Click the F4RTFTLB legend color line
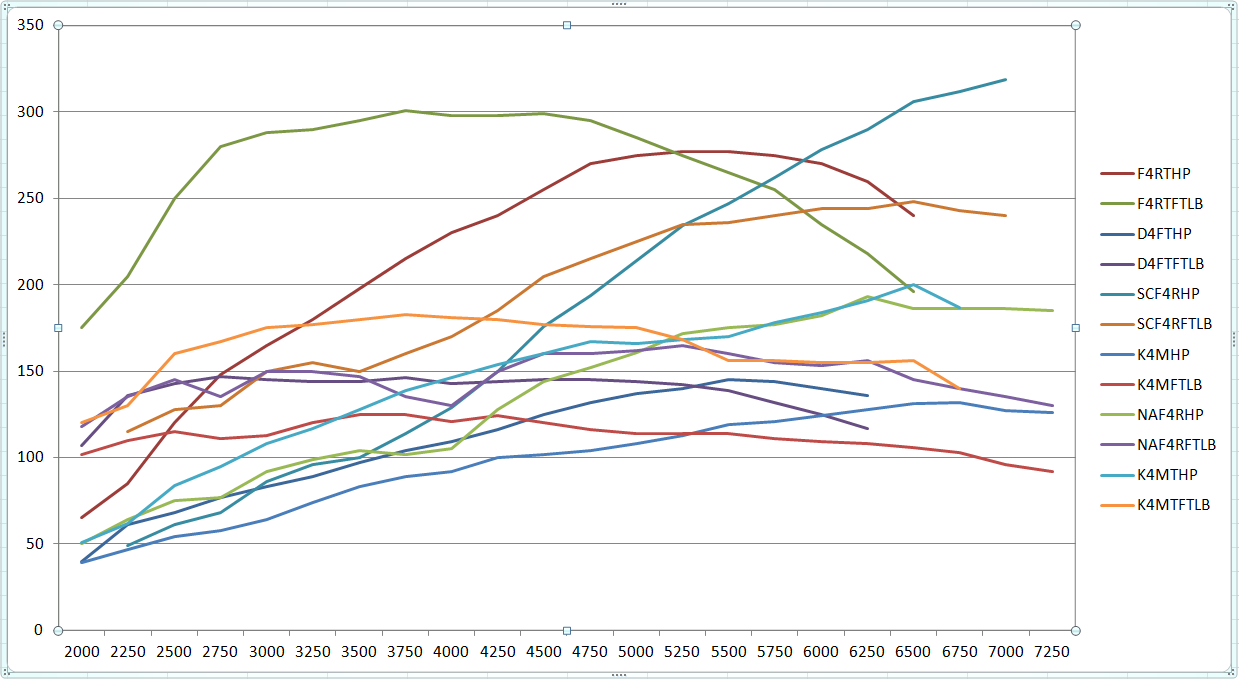Viewport: 1239px width, 679px height. pyautogui.click(x=1115, y=203)
